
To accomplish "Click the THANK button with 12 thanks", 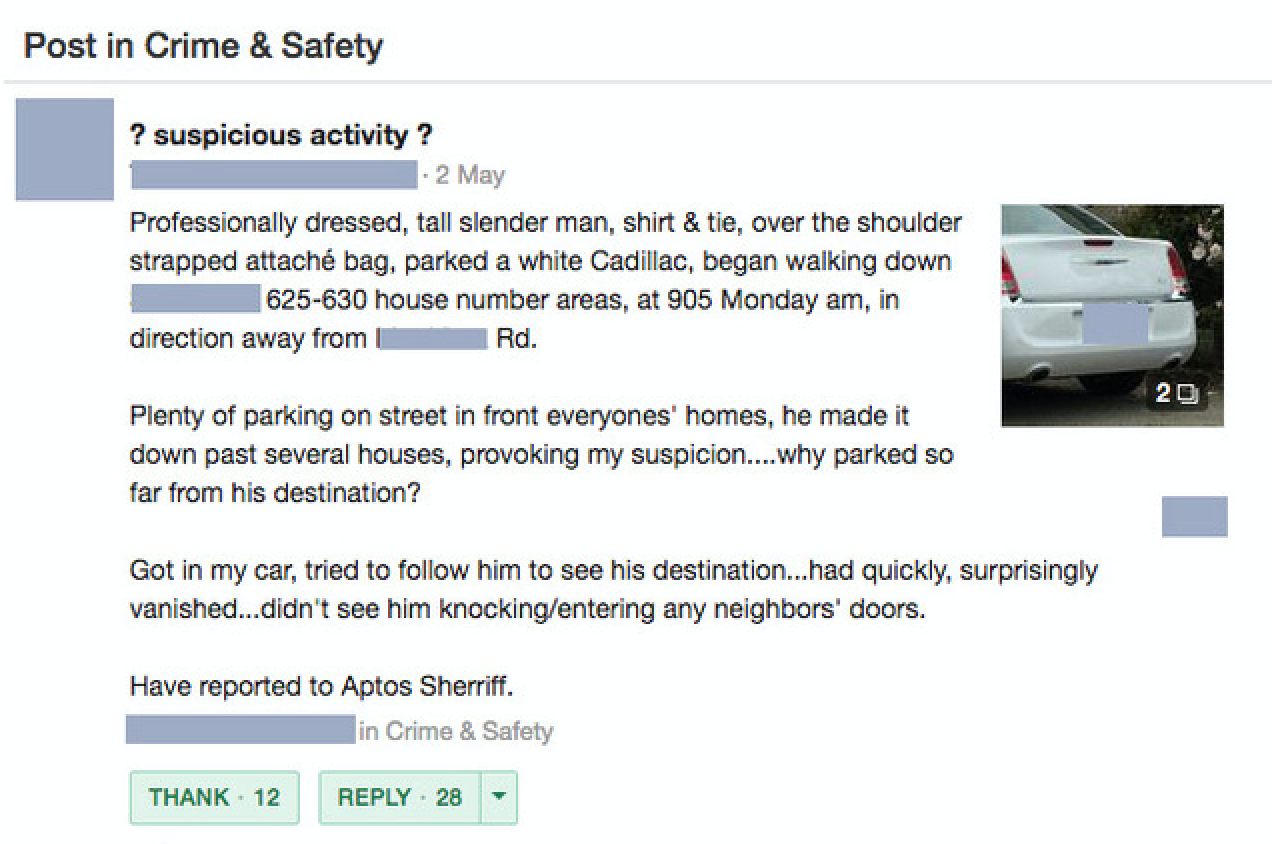I will pos(214,797).
